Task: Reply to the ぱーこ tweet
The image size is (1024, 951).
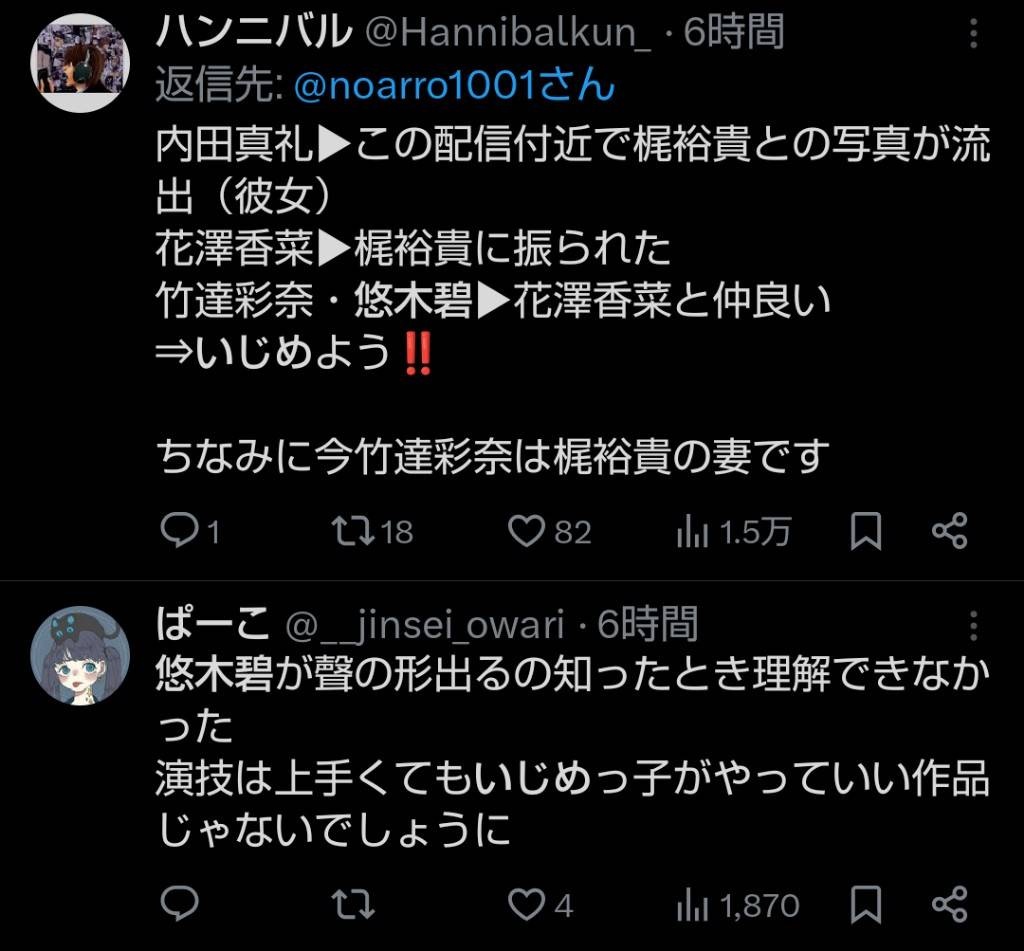Action: pos(180,904)
